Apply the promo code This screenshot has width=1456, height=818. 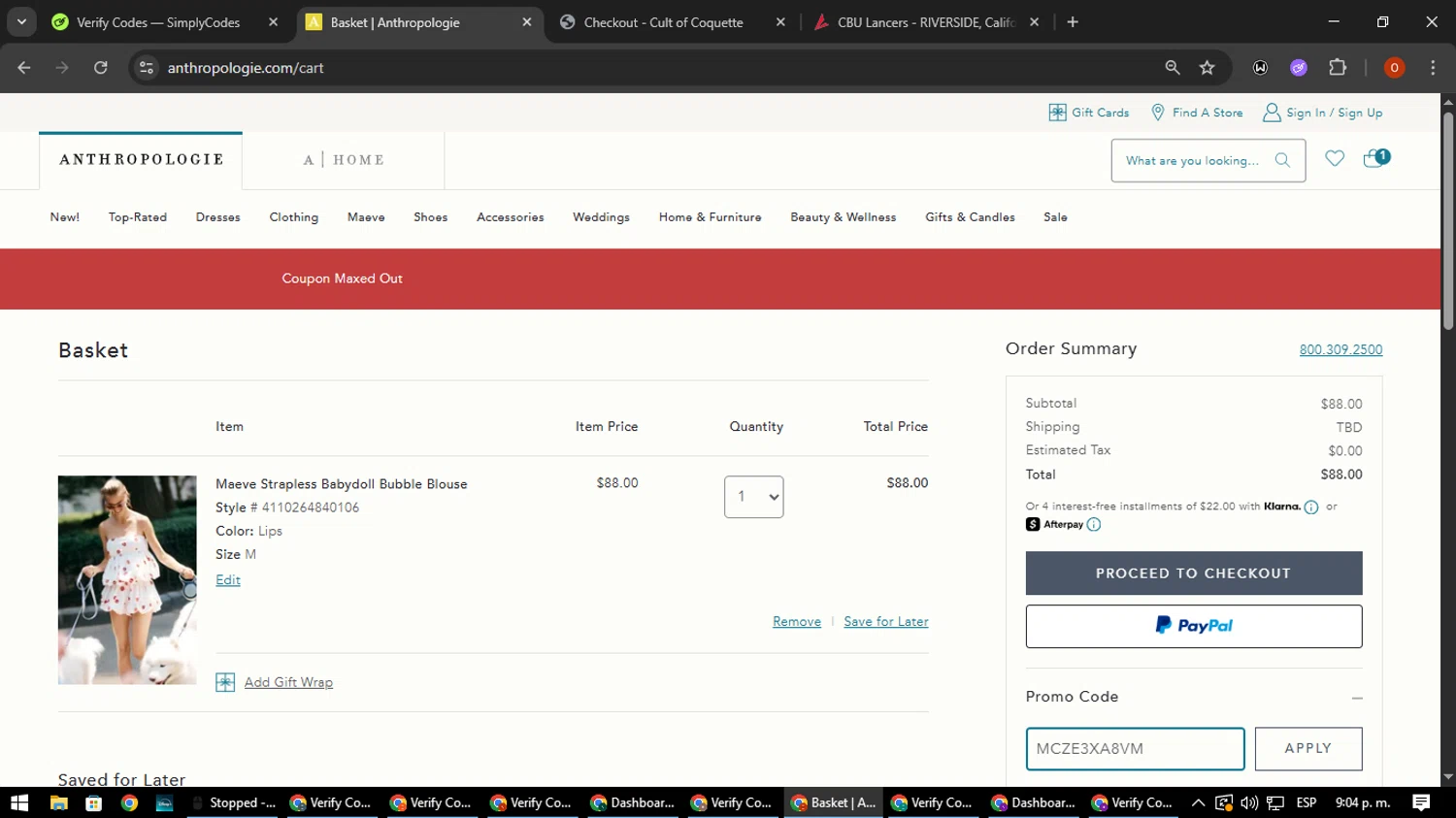(1308, 749)
